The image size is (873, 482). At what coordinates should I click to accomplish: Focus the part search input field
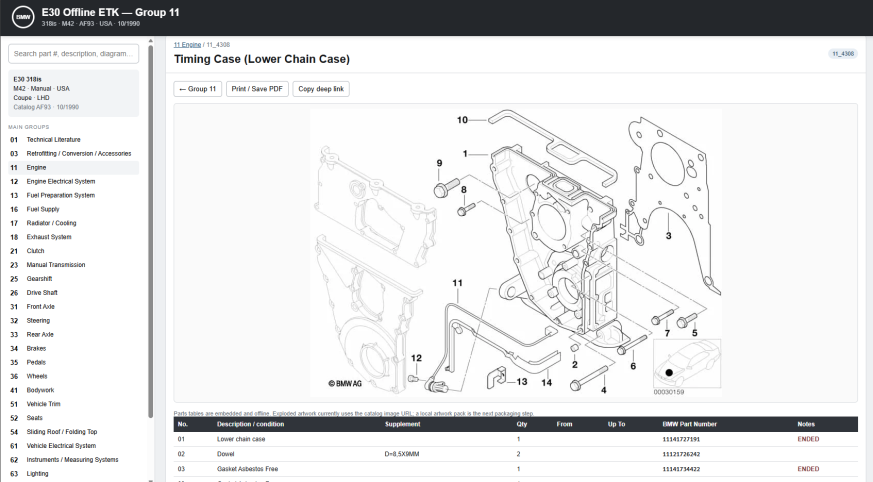click(x=73, y=54)
